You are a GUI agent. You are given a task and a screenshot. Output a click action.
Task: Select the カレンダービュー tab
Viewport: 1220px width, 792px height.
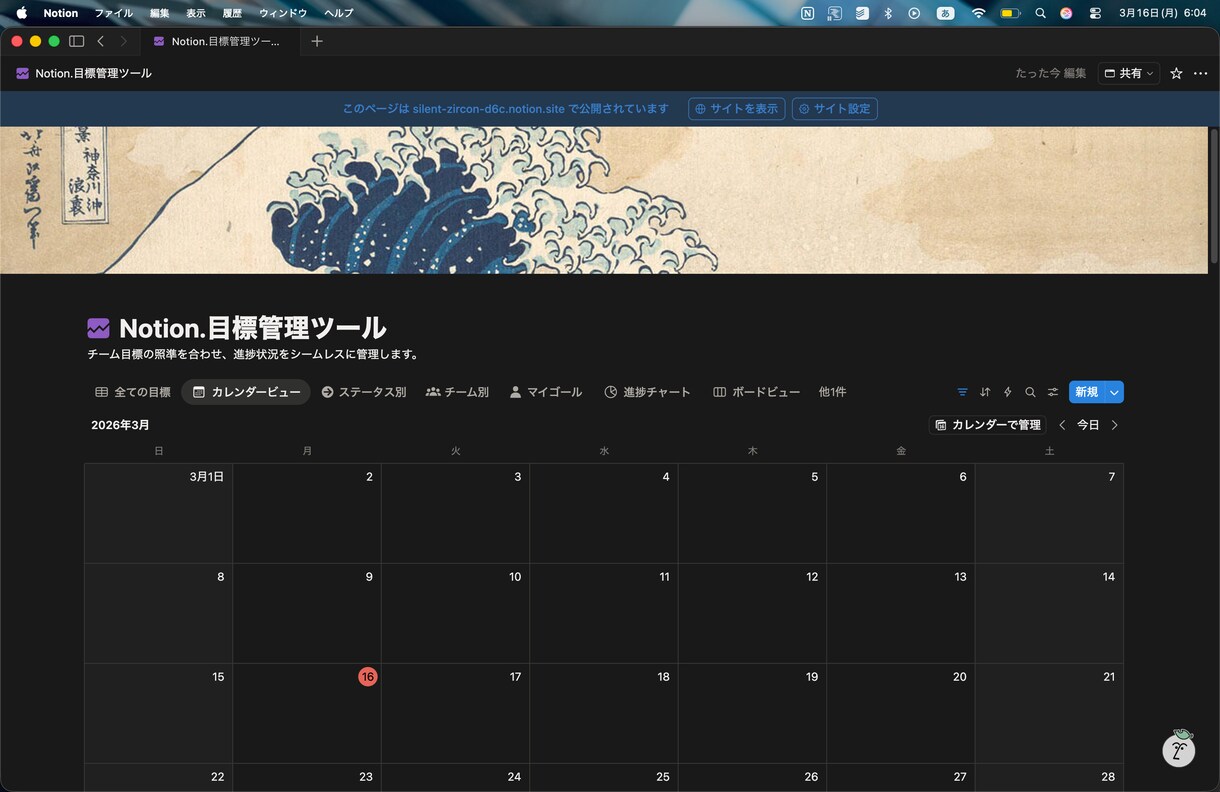point(246,392)
